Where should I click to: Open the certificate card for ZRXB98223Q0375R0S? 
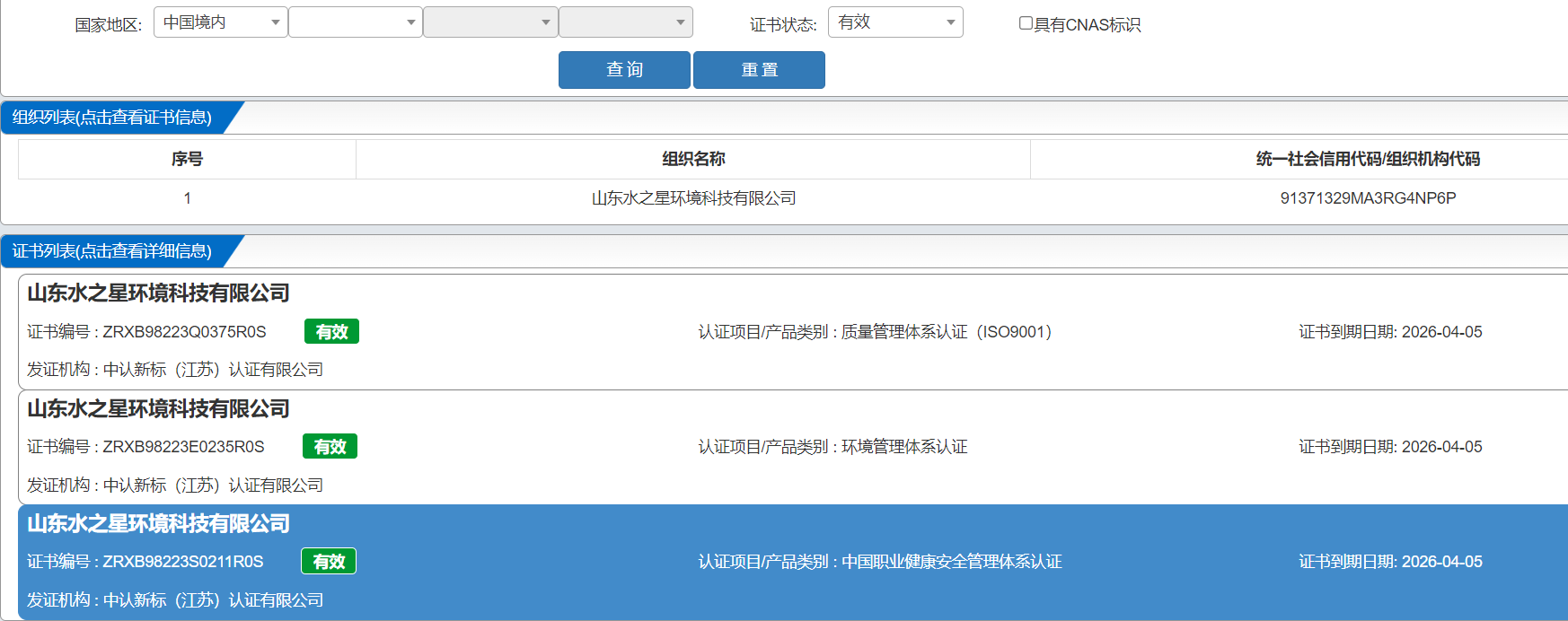793,332
